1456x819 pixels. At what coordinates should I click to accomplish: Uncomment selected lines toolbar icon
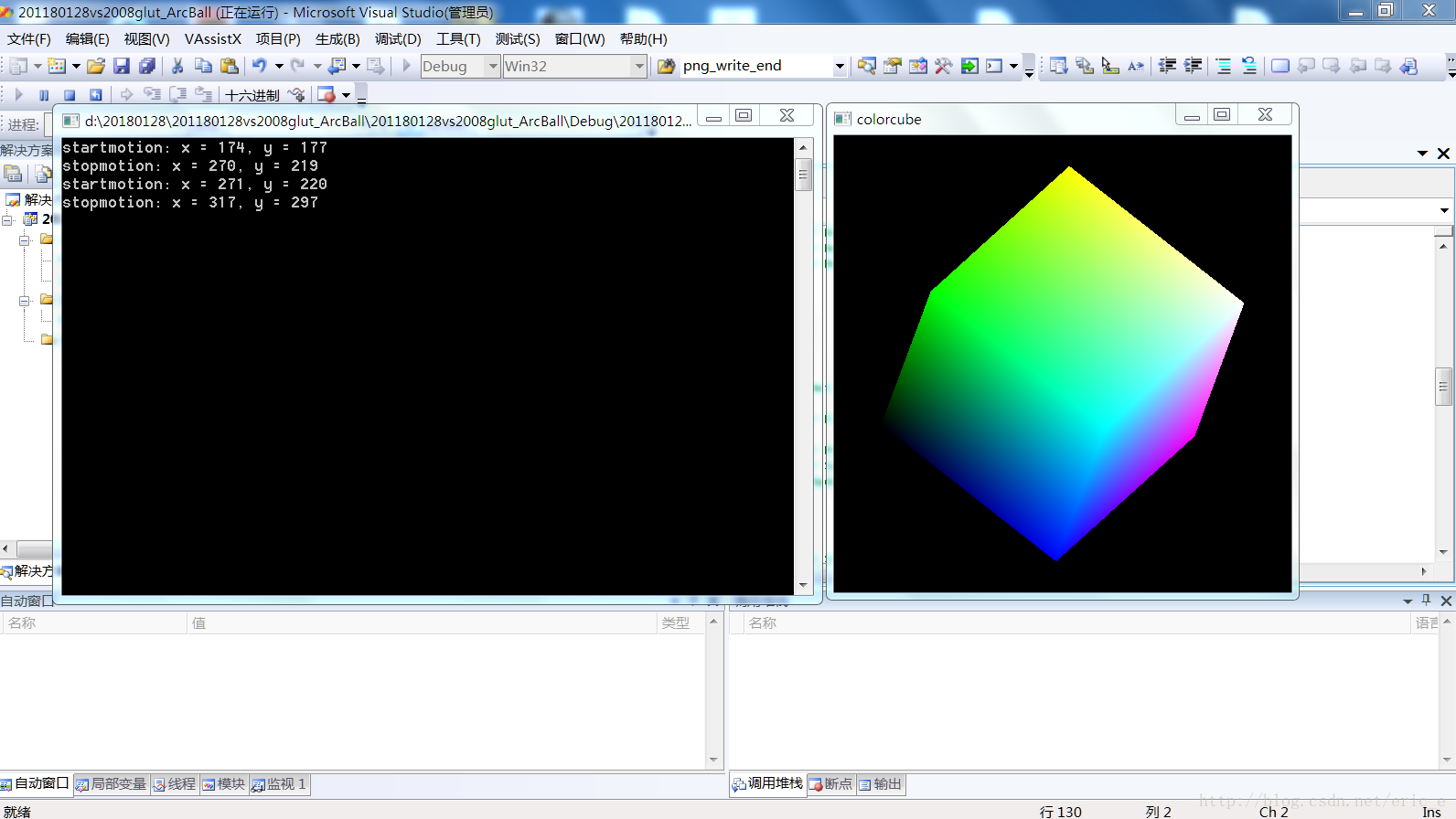(1249, 66)
